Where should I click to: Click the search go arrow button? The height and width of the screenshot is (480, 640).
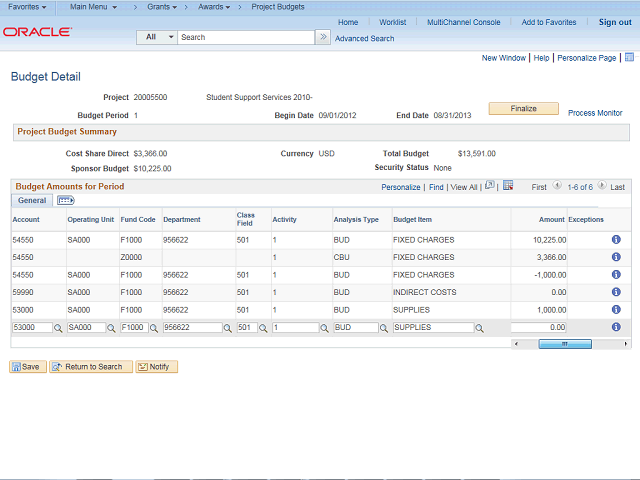coord(323,37)
